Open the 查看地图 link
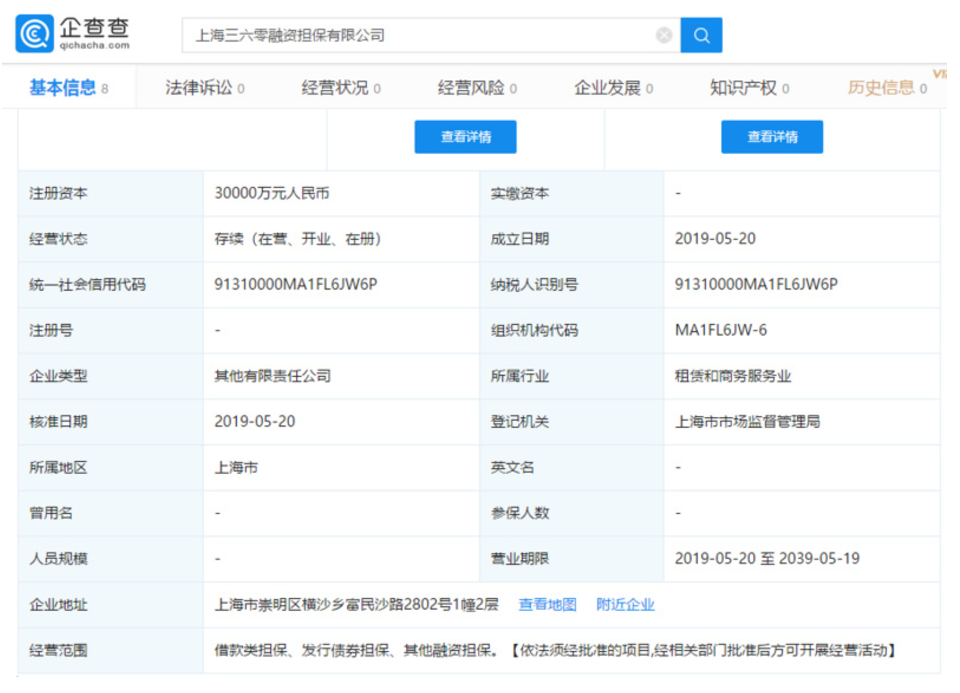Viewport: 960px width, 693px height. point(547,605)
